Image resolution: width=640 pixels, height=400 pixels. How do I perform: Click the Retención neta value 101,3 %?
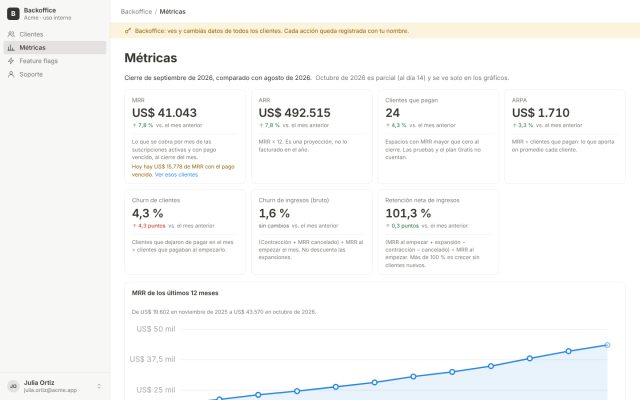tap(408, 213)
